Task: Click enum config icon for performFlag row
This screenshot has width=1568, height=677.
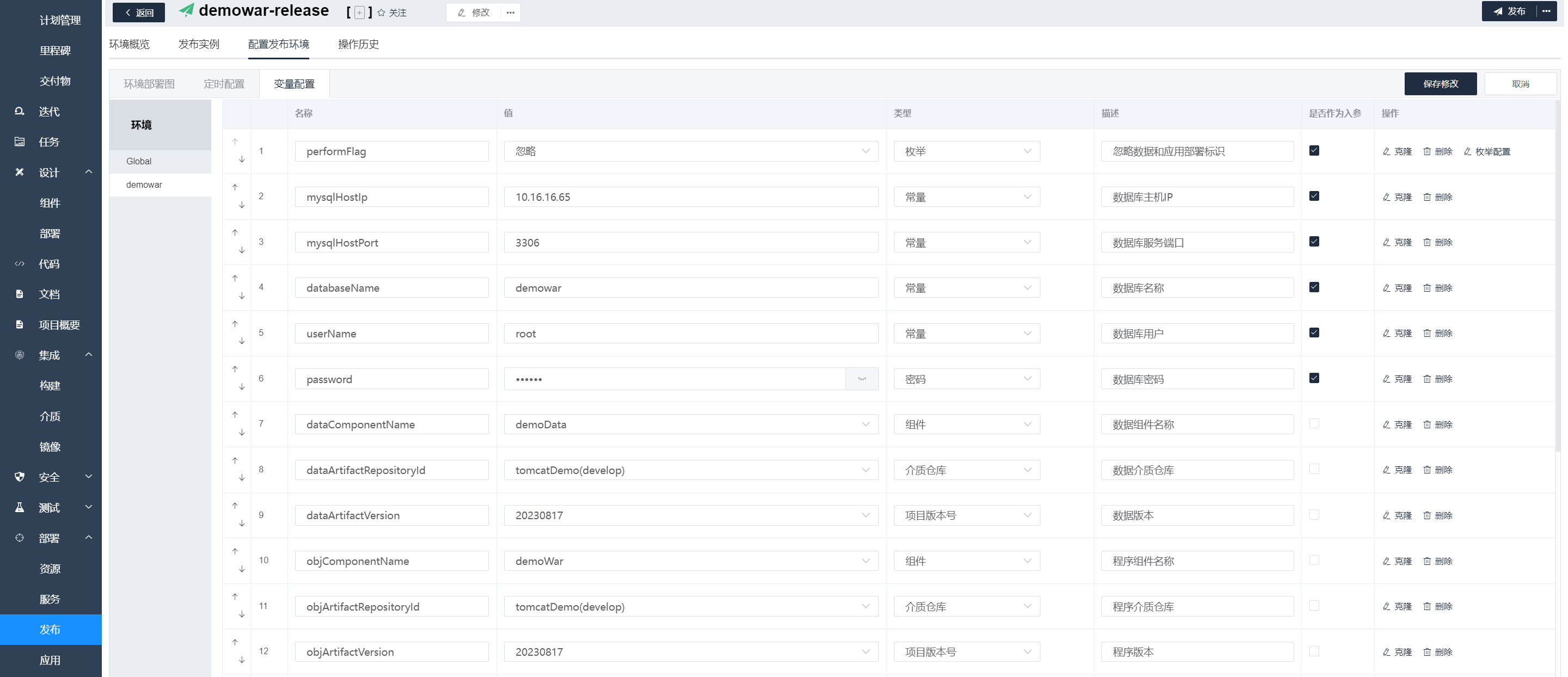Action: [1468, 151]
